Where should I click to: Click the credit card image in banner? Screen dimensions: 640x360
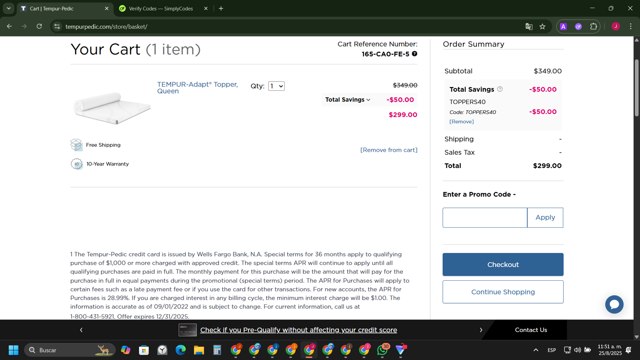point(187,330)
